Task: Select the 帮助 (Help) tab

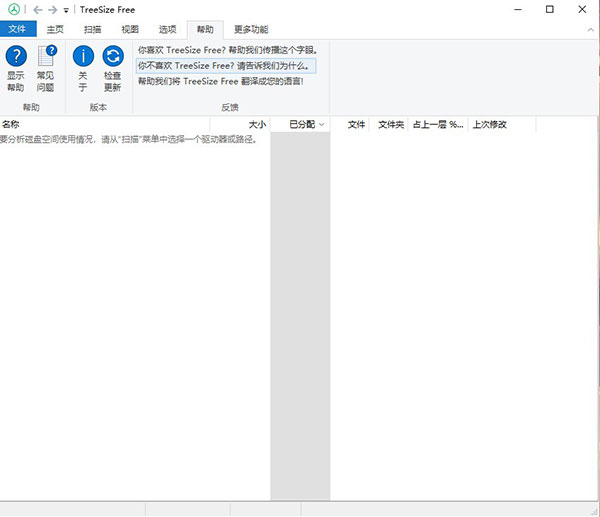Action: [x=205, y=29]
